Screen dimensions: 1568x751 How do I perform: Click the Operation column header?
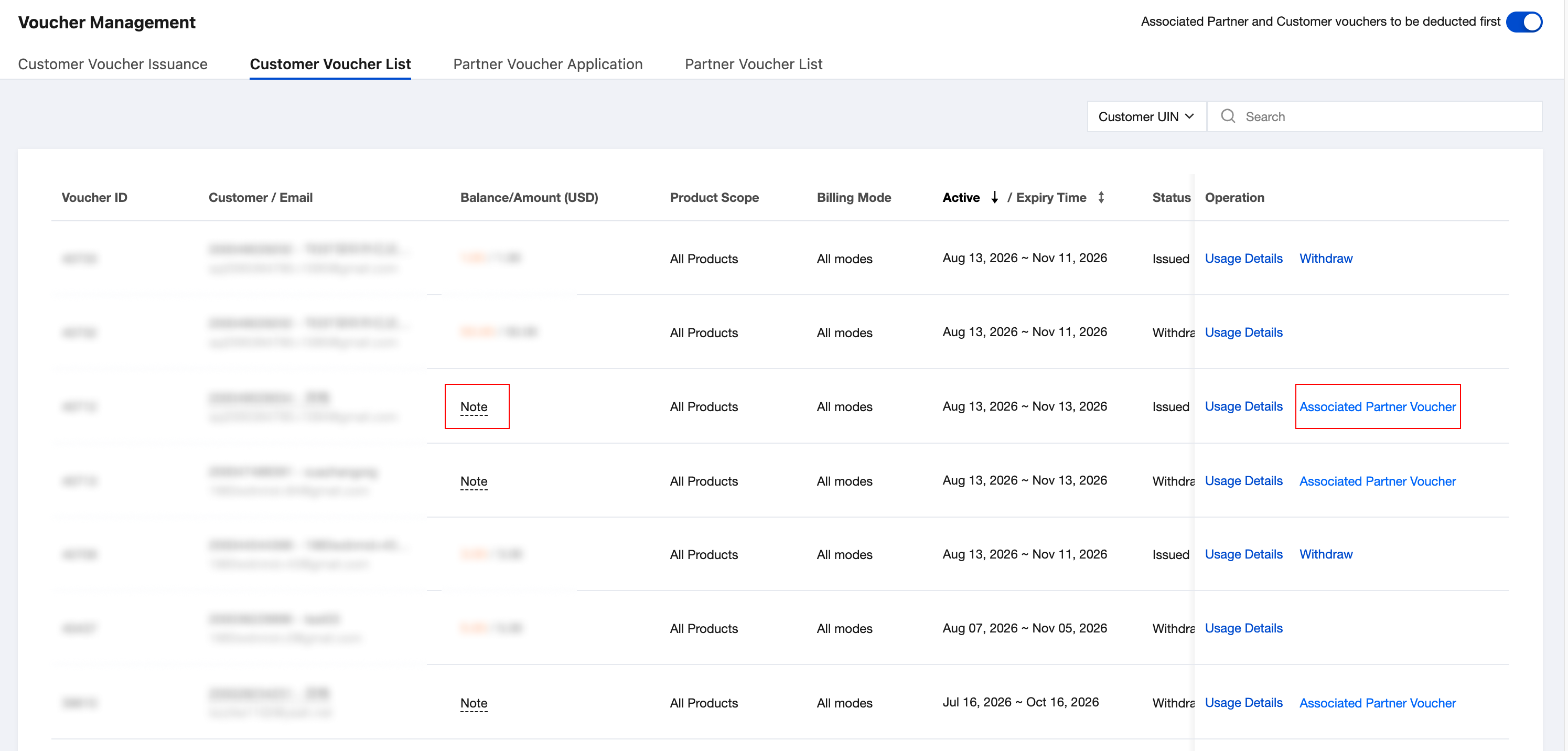pos(1234,197)
